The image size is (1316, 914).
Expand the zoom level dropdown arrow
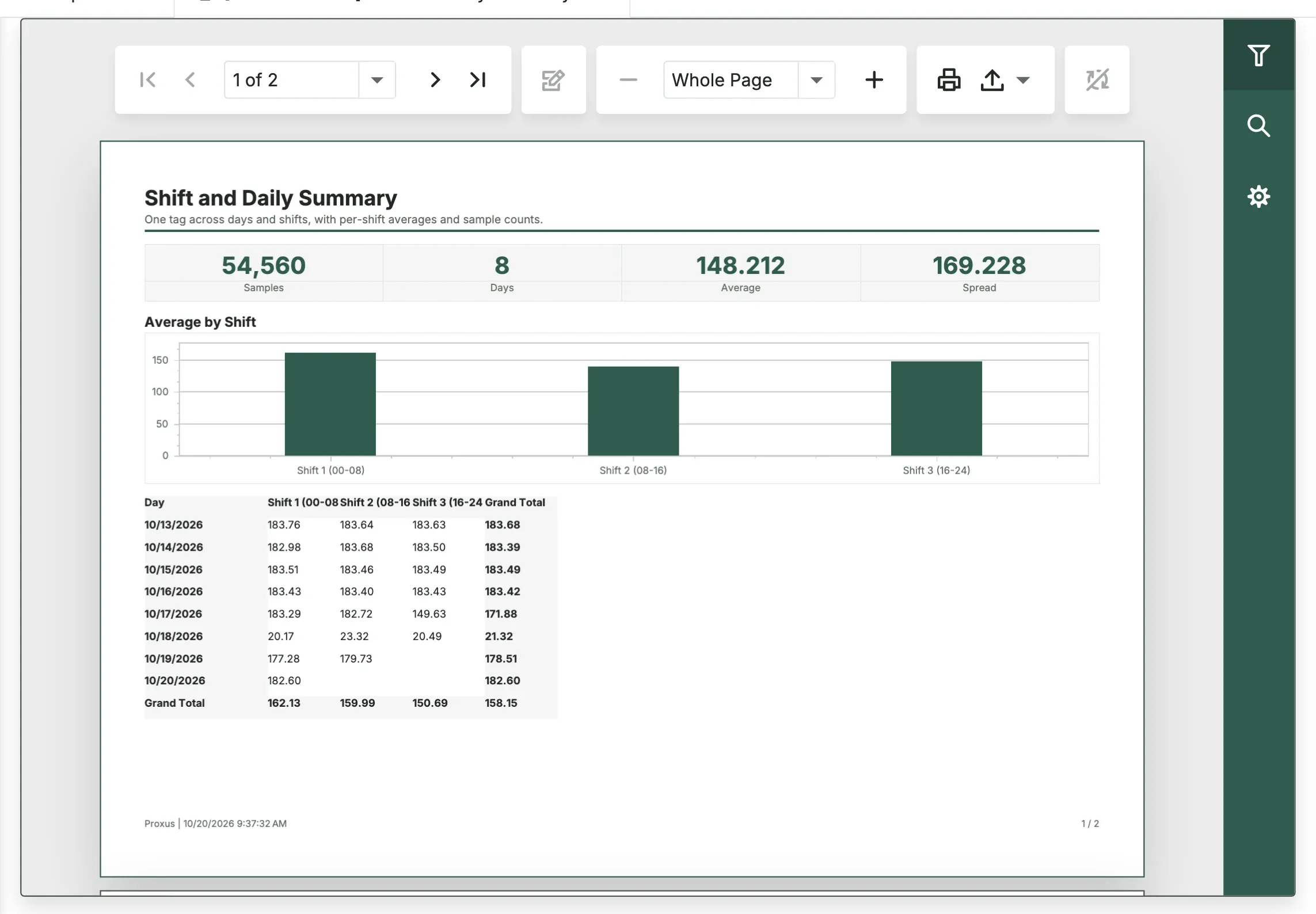coord(816,80)
